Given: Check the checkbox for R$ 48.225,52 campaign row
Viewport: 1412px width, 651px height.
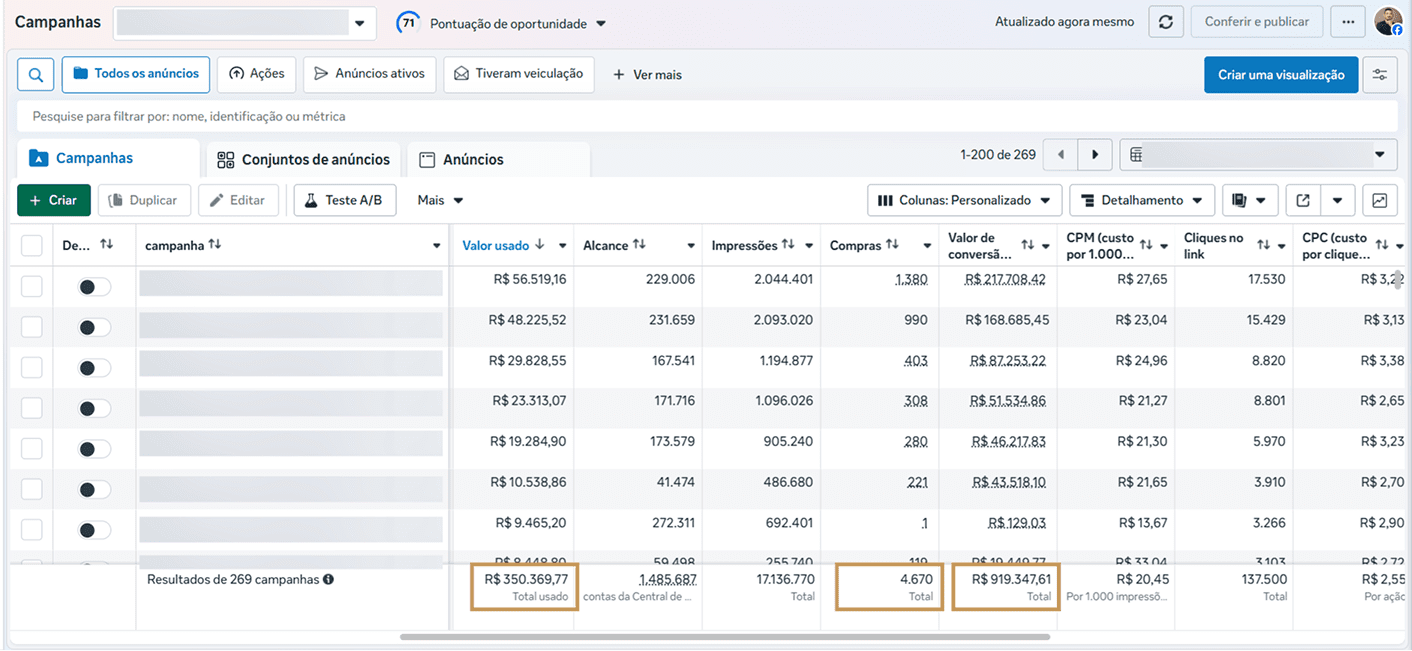Looking at the screenshot, I should [x=32, y=327].
